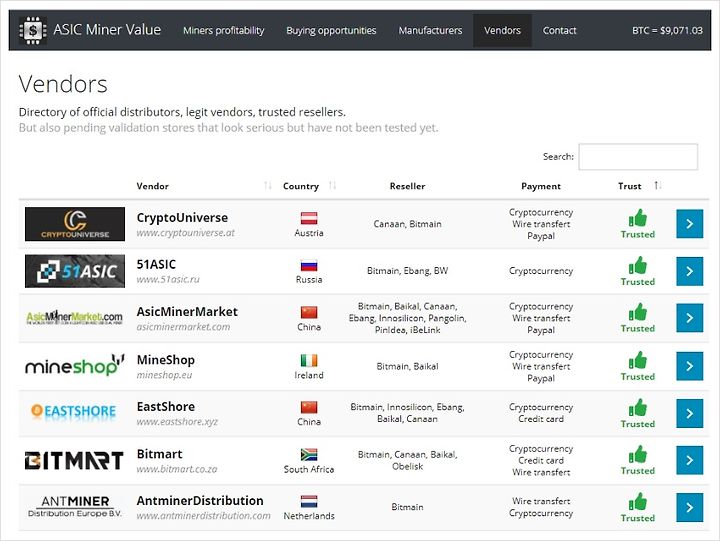The width and height of the screenshot is (720, 541).
Task: Click the Austria flag icon
Action: [x=309, y=218]
